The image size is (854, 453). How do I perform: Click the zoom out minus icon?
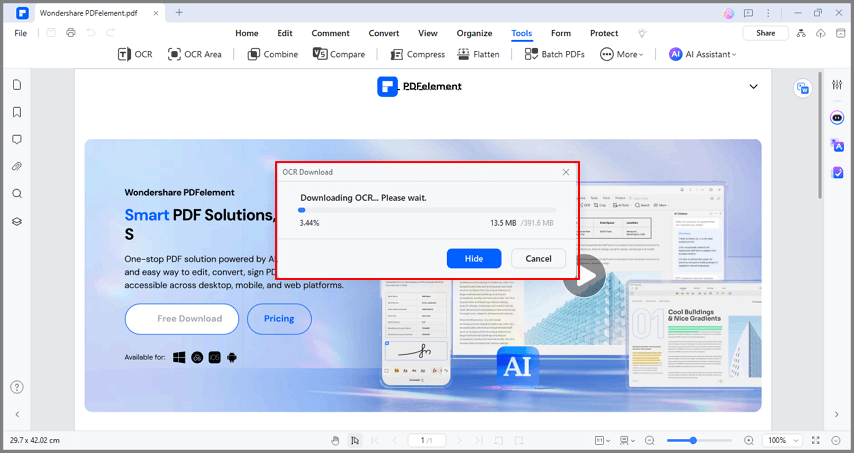point(650,440)
